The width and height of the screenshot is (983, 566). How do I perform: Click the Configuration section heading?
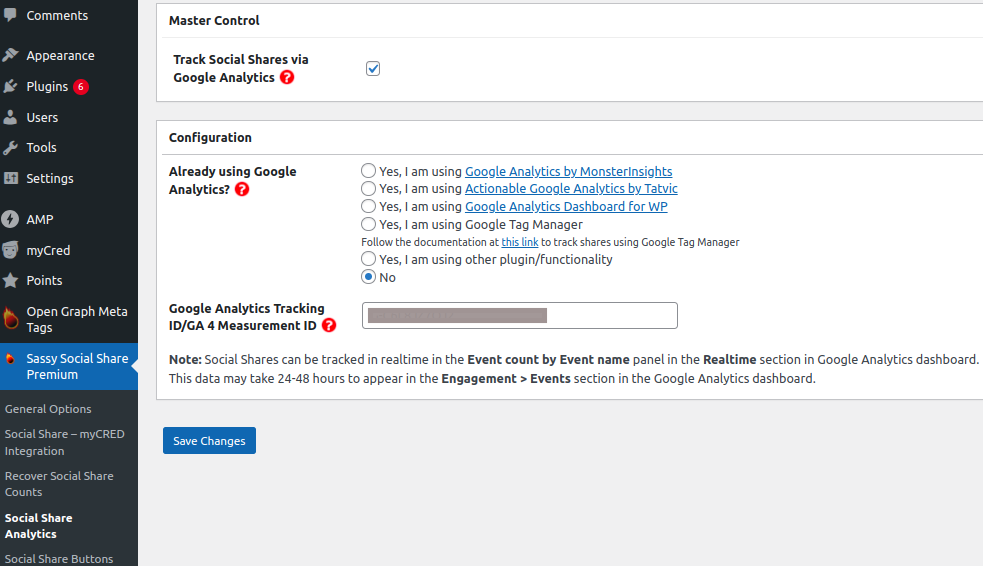210,137
